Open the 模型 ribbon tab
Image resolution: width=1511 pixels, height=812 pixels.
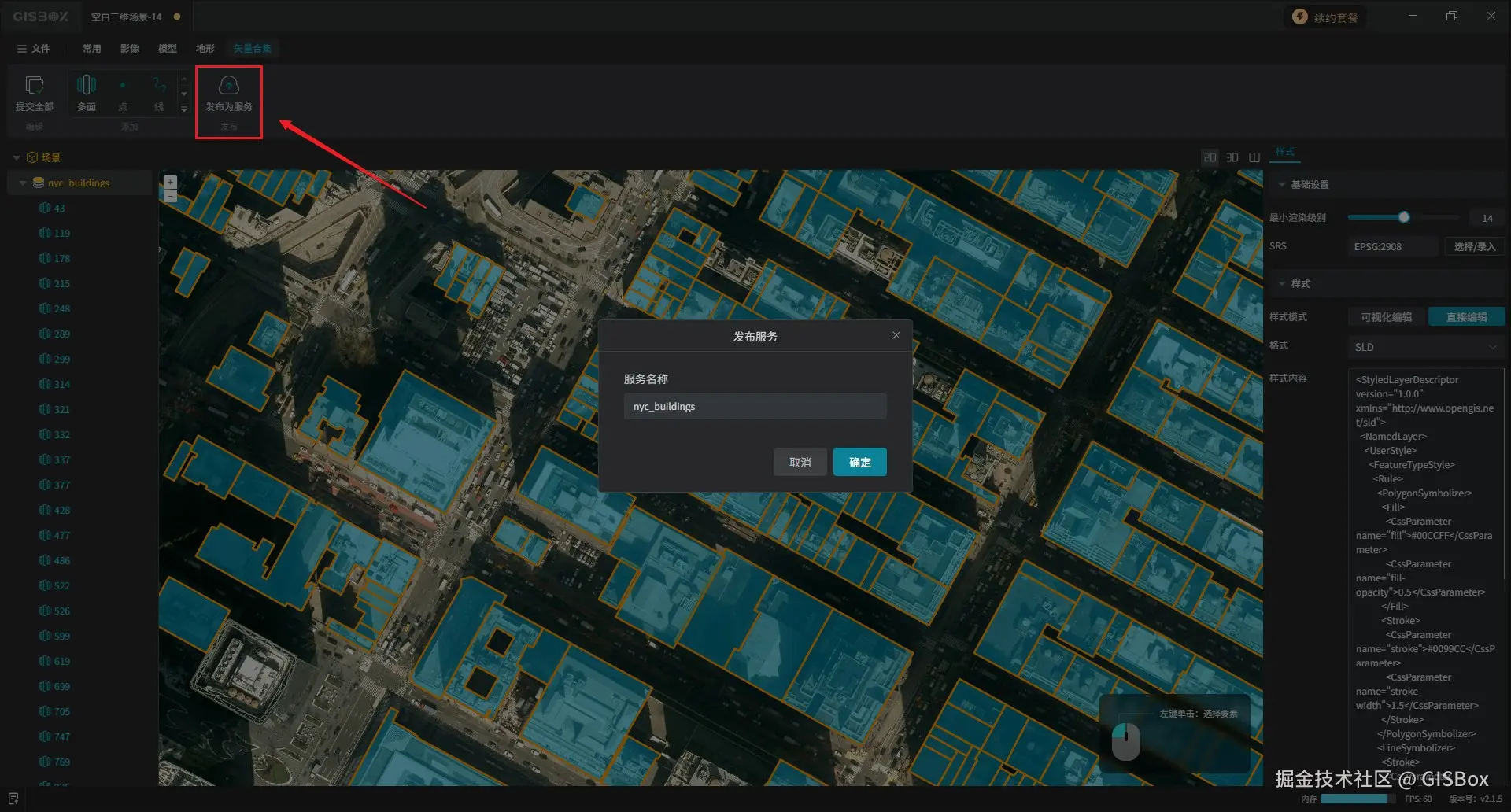pos(168,48)
